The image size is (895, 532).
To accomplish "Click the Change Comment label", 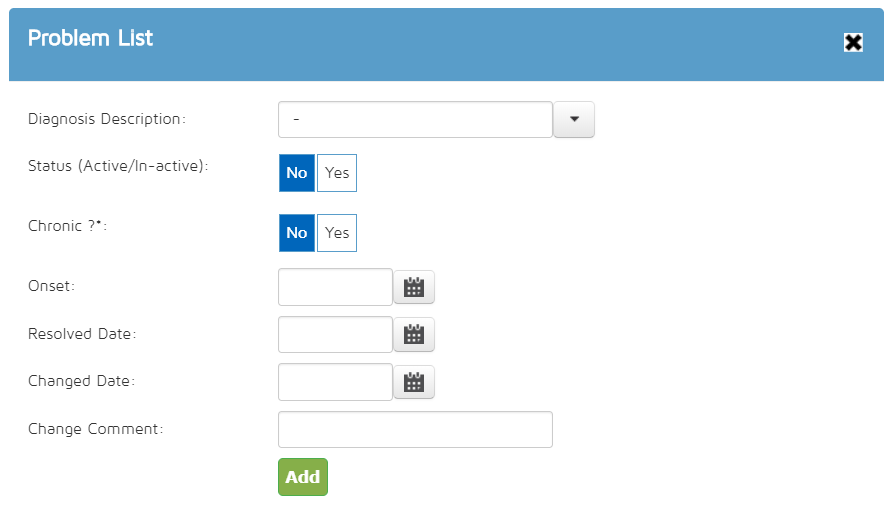I will 95,429.
